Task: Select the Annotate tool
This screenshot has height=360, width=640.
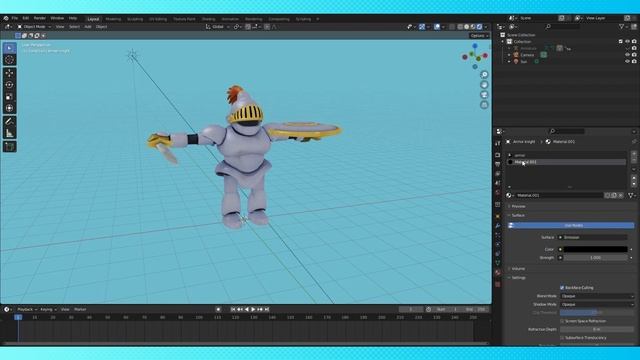Action: click(9, 121)
